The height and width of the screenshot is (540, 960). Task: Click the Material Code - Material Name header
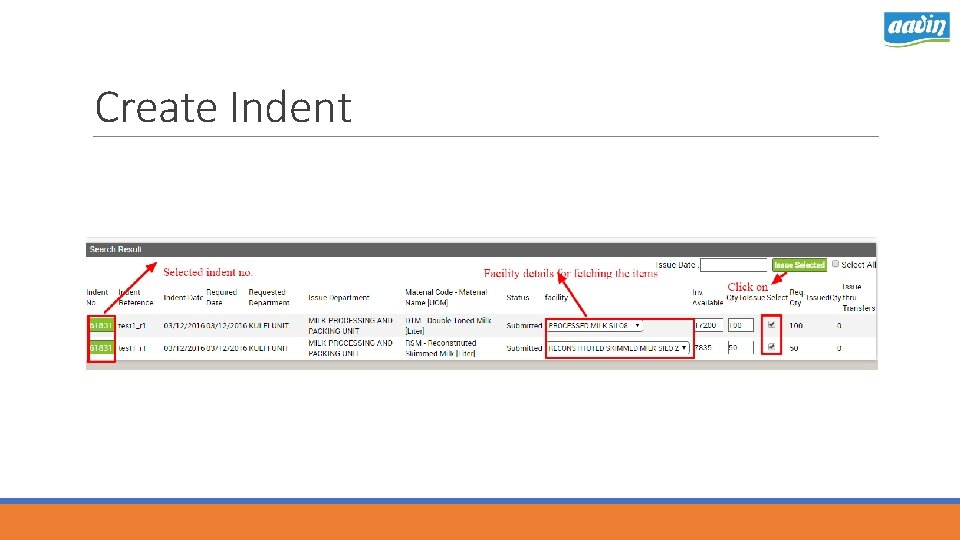[x=446, y=298]
